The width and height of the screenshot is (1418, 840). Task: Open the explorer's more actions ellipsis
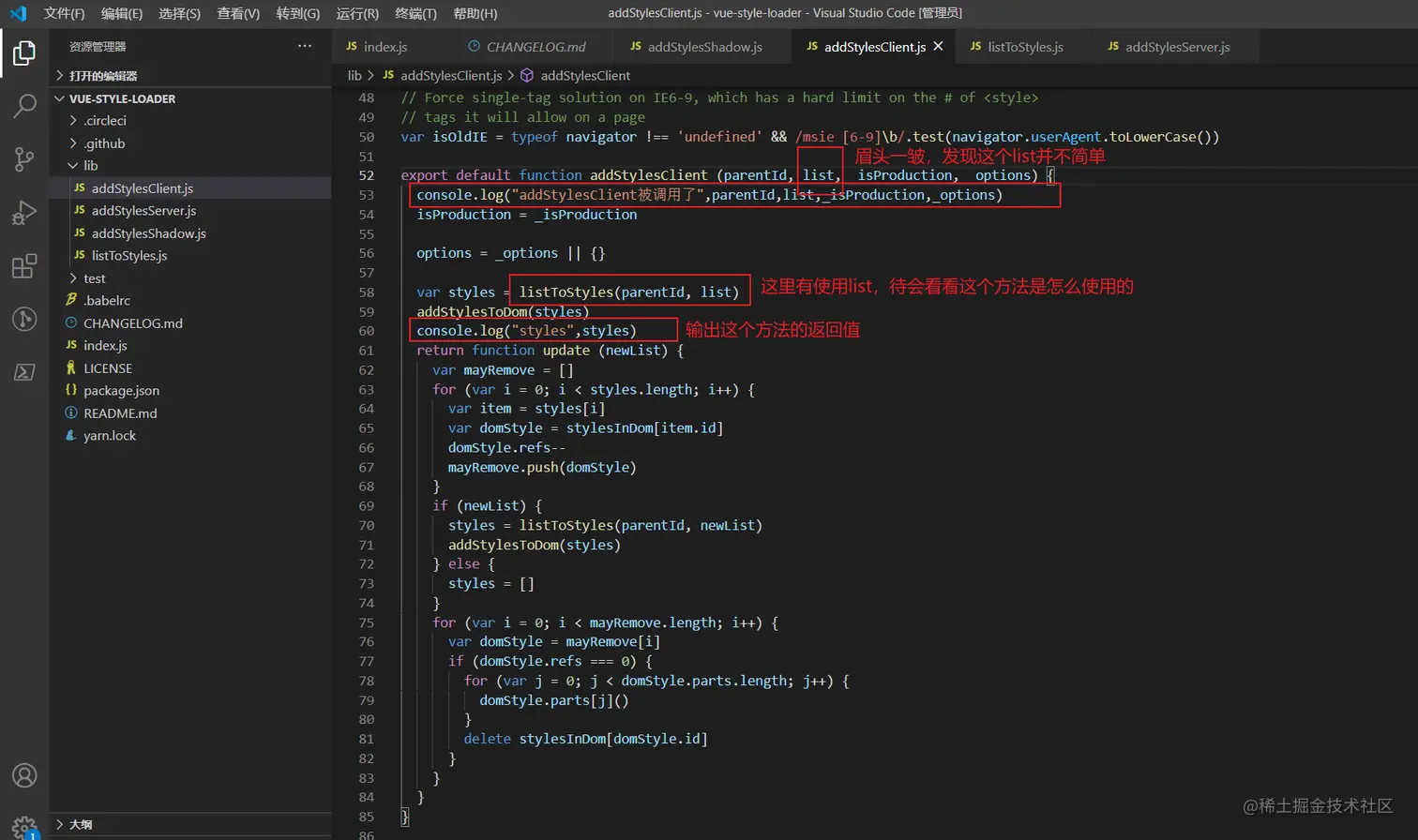pyautogui.click(x=305, y=46)
